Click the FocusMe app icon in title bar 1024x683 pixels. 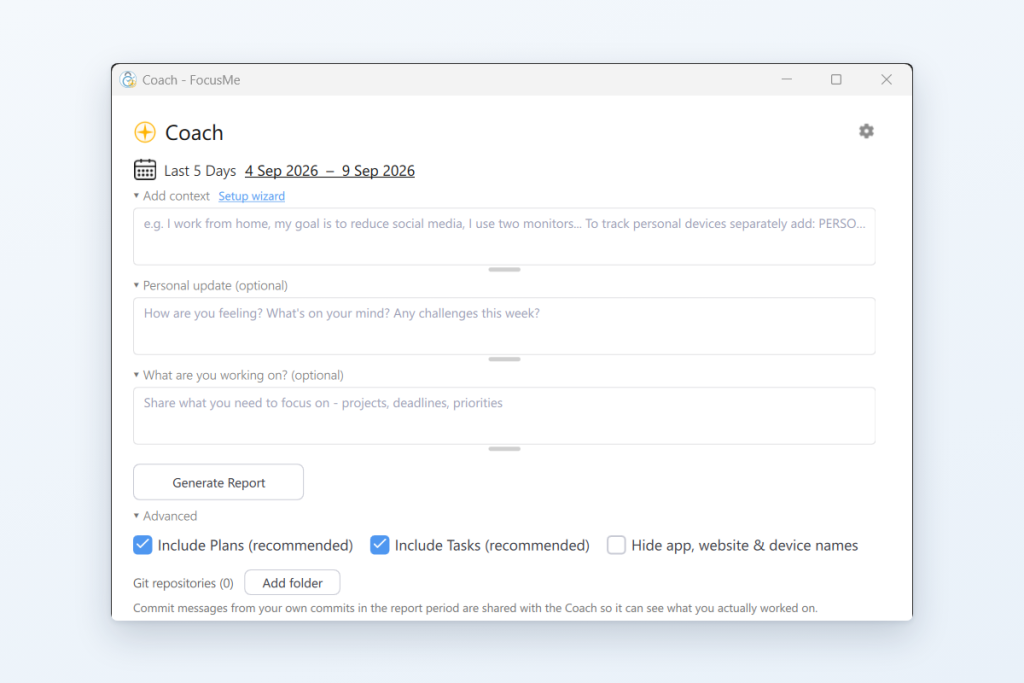pyautogui.click(x=128, y=80)
